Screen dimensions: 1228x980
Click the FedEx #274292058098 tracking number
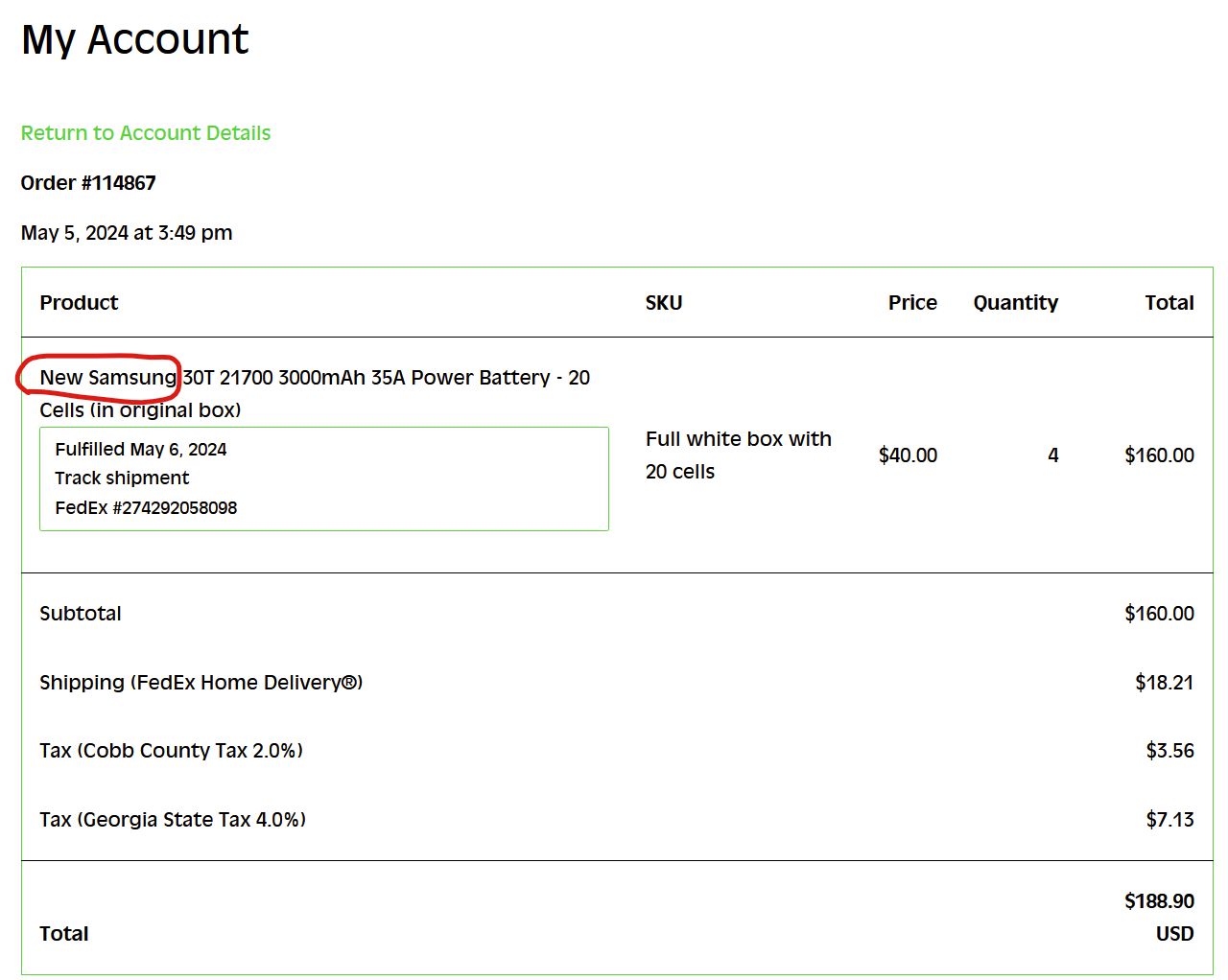coord(146,507)
